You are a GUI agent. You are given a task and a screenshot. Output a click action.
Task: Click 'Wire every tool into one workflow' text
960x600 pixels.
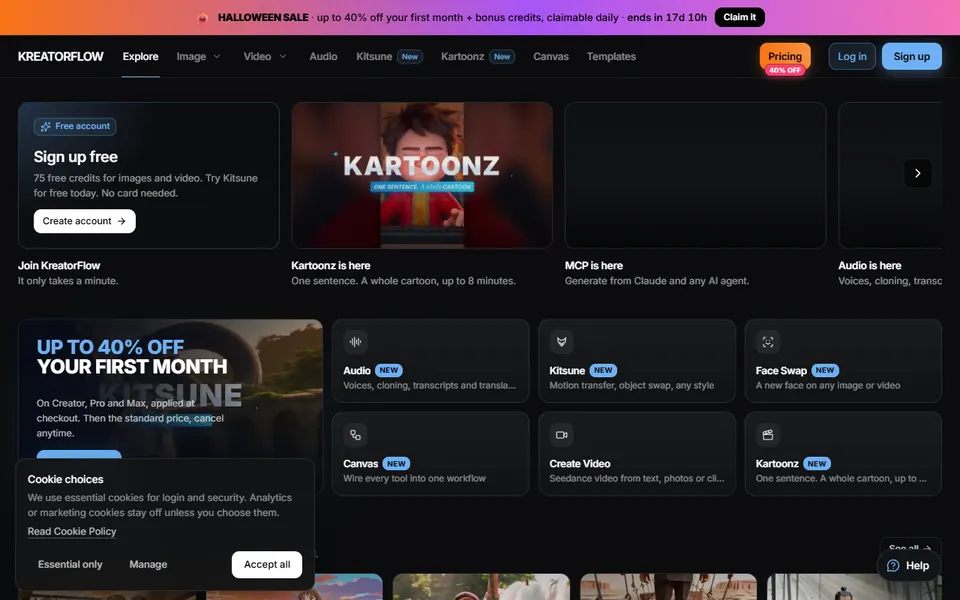click(x=414, y=479)
